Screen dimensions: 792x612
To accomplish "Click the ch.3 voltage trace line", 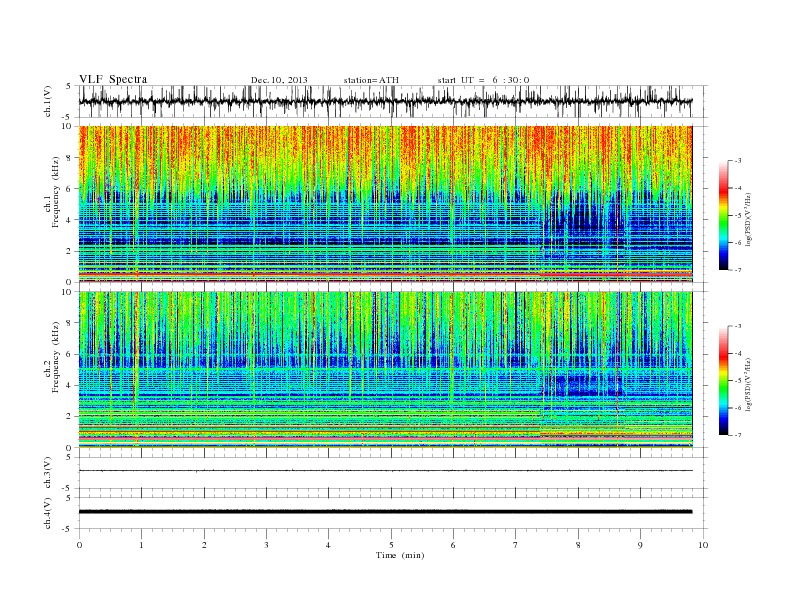I will coord(385,471).
